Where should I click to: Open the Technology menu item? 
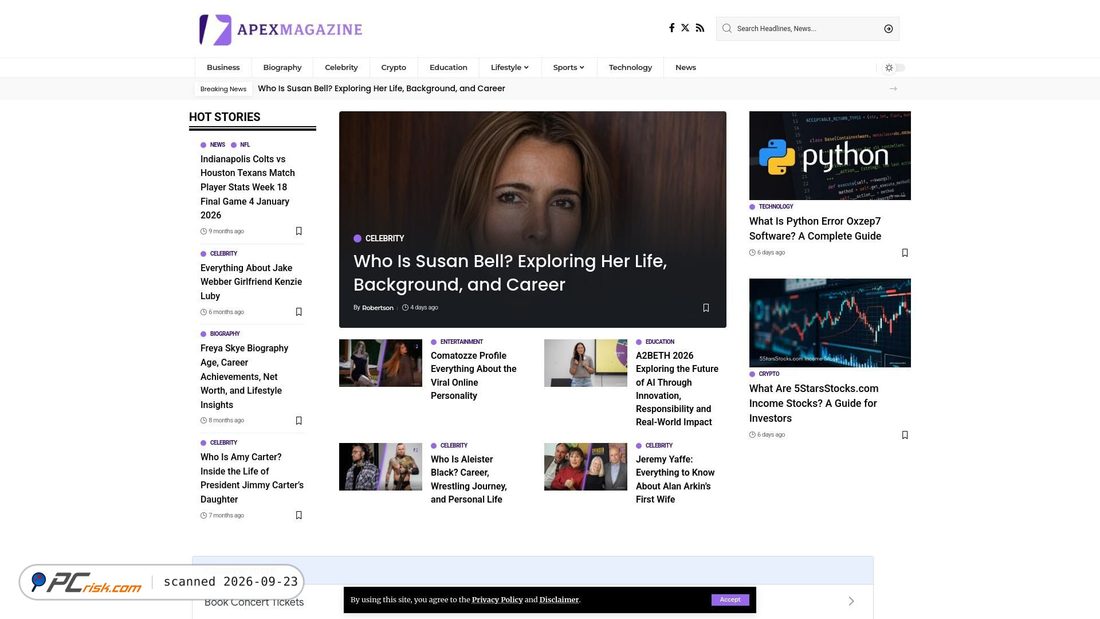(630, 67)
